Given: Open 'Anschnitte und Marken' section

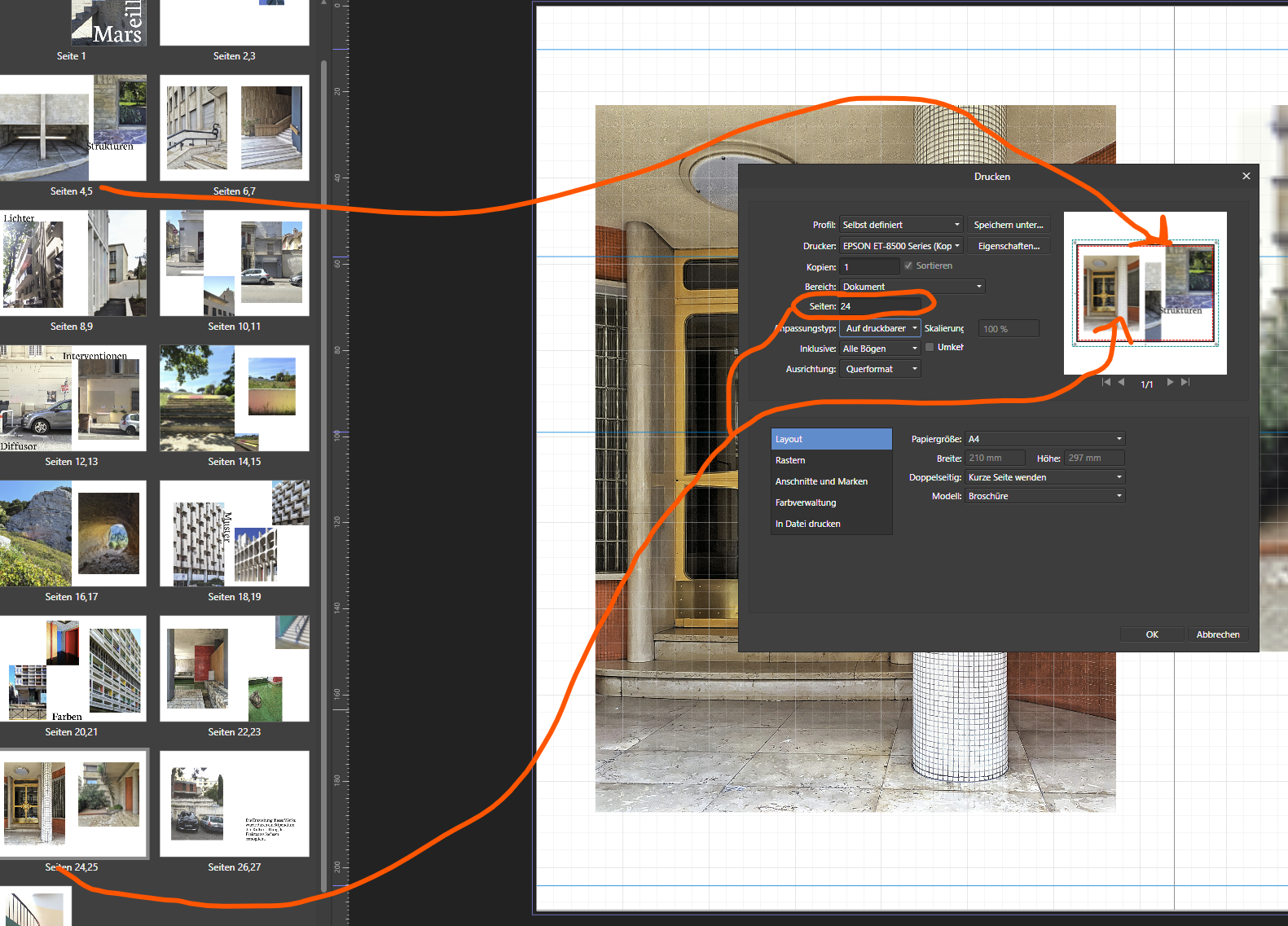Looking at the screenshot, I should (832, 481).
